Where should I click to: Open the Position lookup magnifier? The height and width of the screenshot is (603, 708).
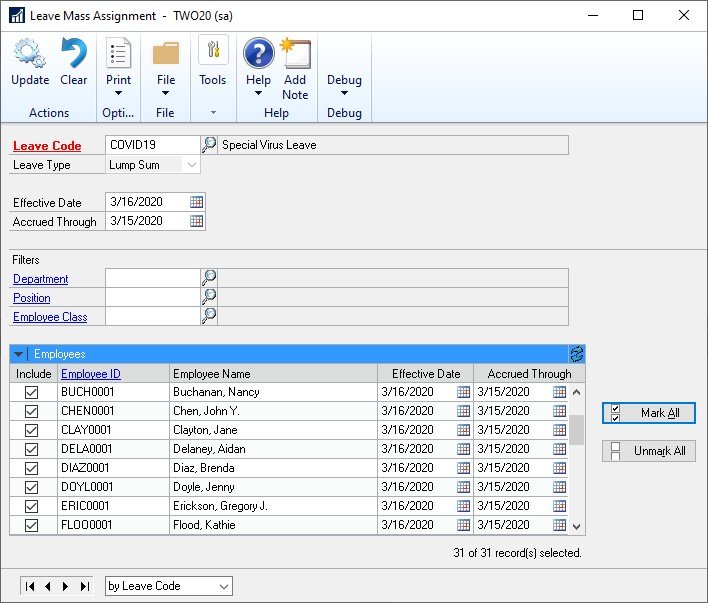point(209,297)
